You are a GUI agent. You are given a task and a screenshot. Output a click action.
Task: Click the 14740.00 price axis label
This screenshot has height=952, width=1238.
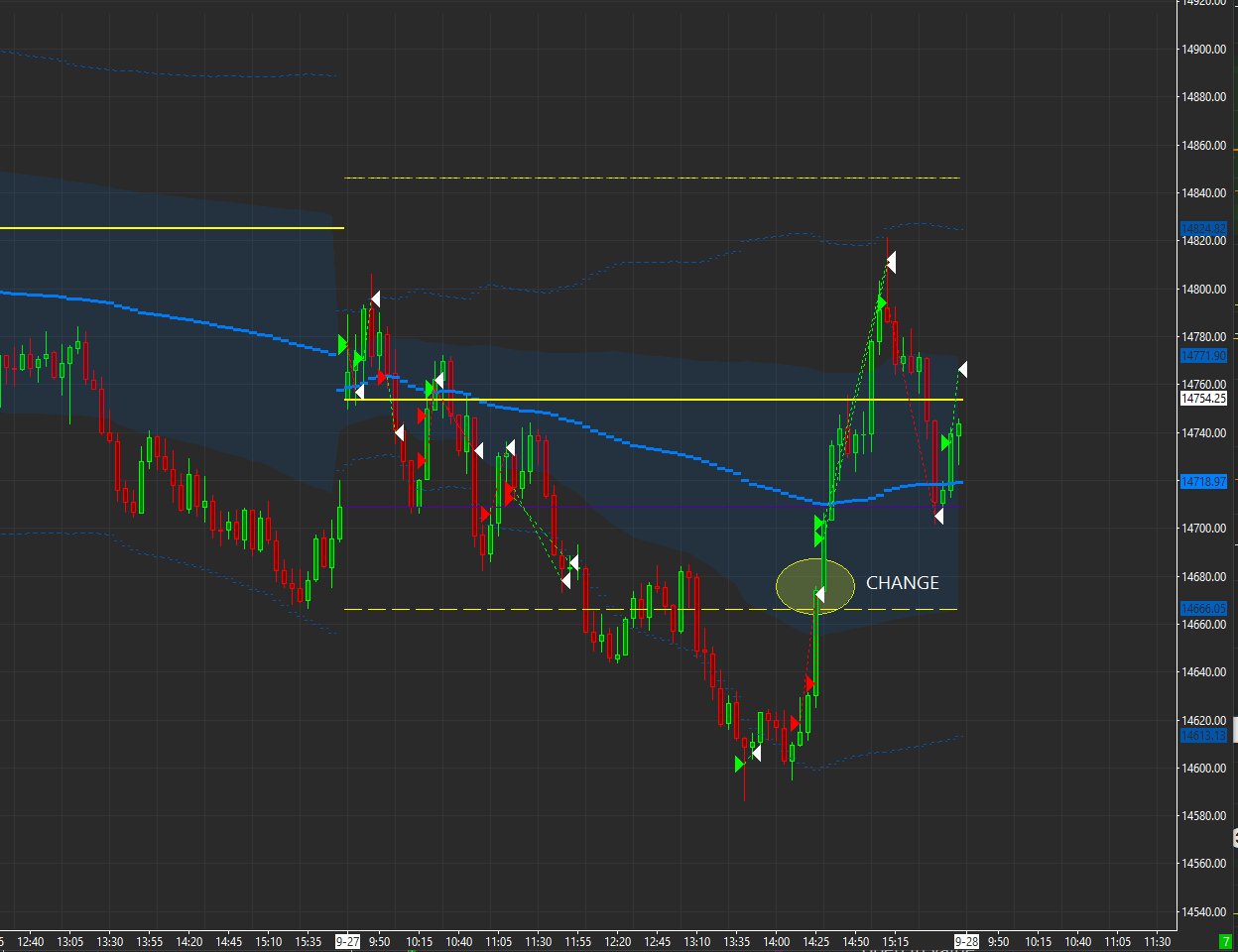click(x=1203, y=433)
